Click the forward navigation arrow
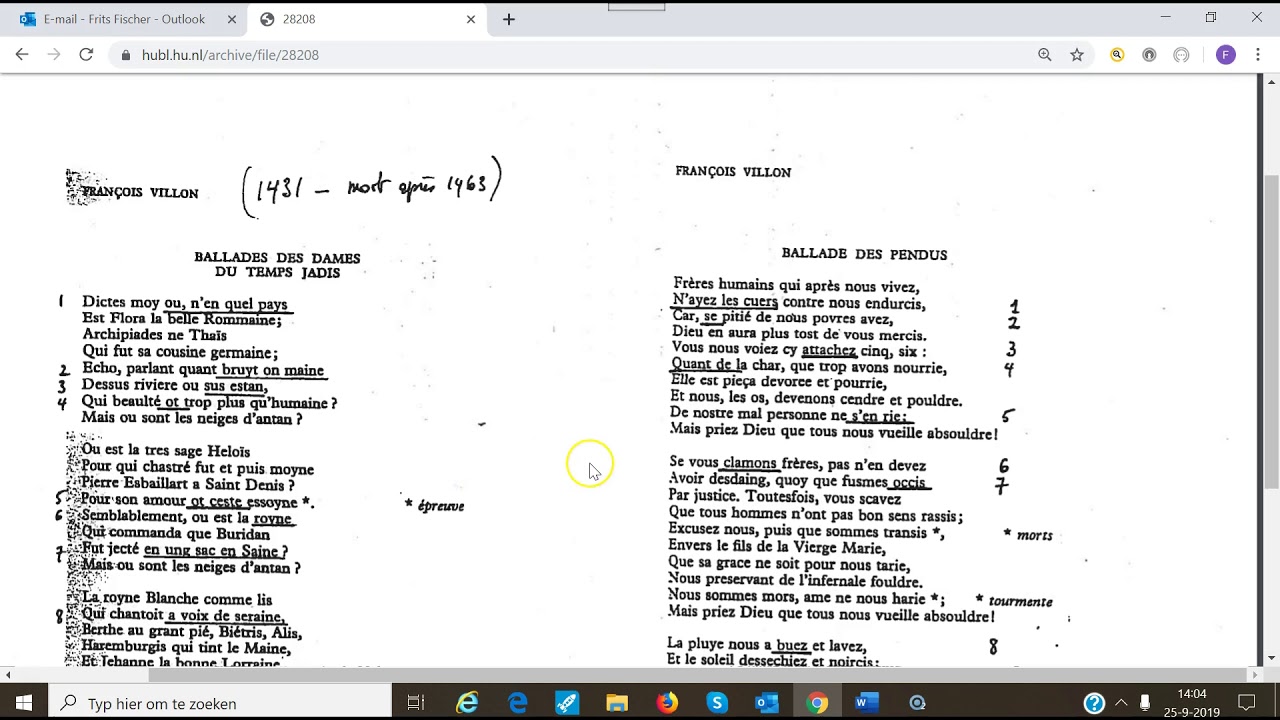 (54, 55)
